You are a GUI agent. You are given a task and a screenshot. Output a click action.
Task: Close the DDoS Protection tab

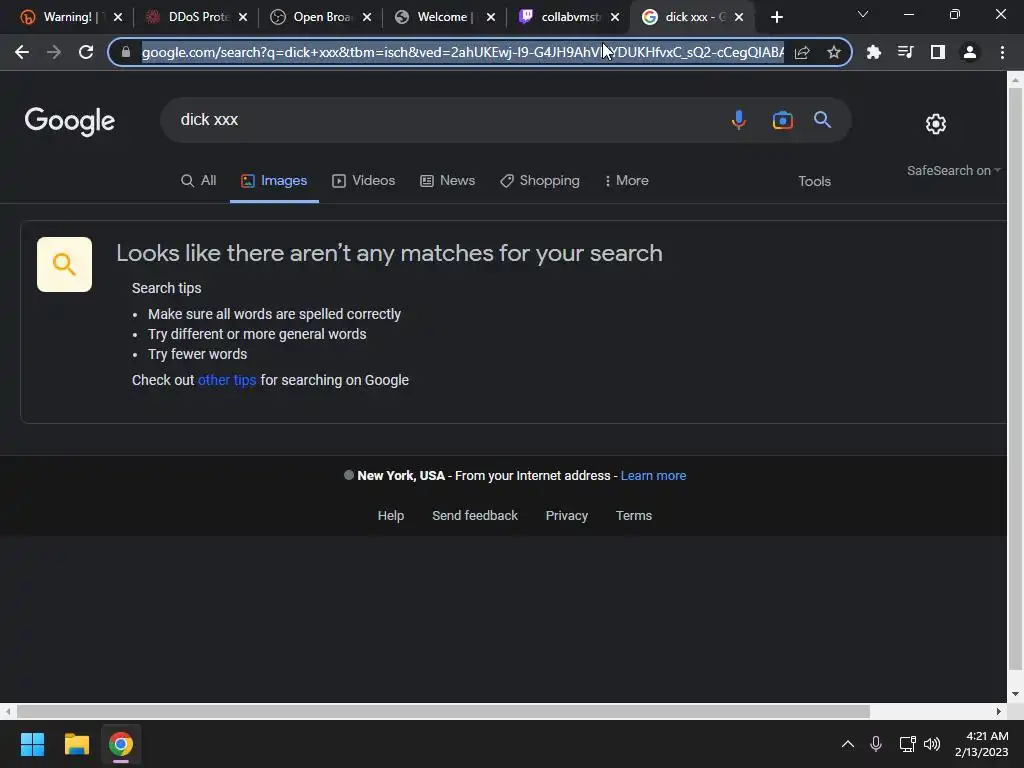243,17
